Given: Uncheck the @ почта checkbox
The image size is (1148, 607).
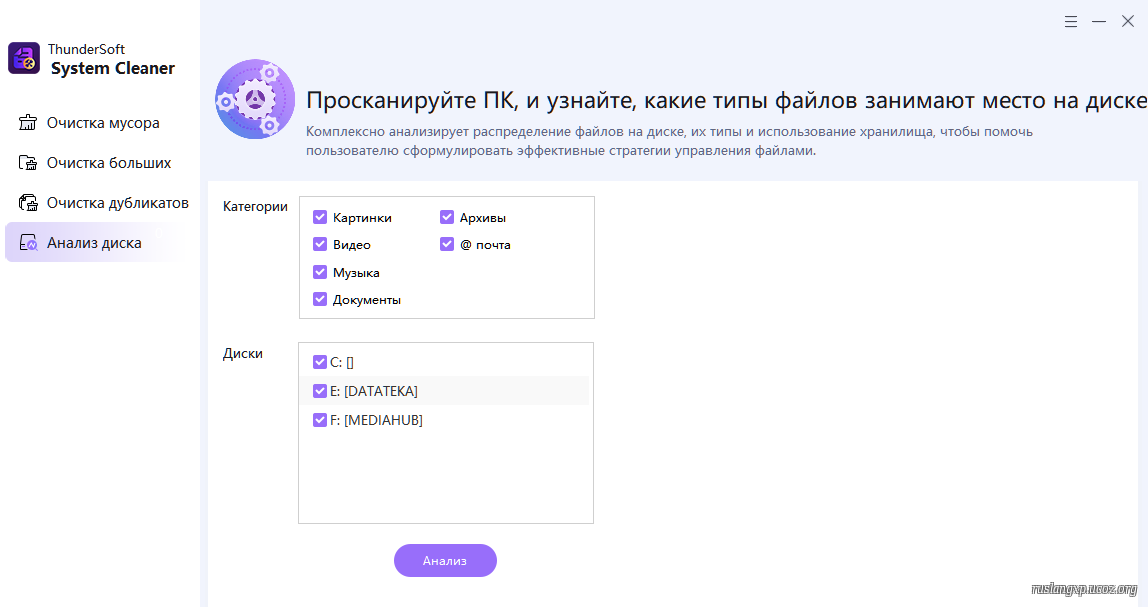Looking at the screenshot, I should pyautogui.click(x=447, y=244).
